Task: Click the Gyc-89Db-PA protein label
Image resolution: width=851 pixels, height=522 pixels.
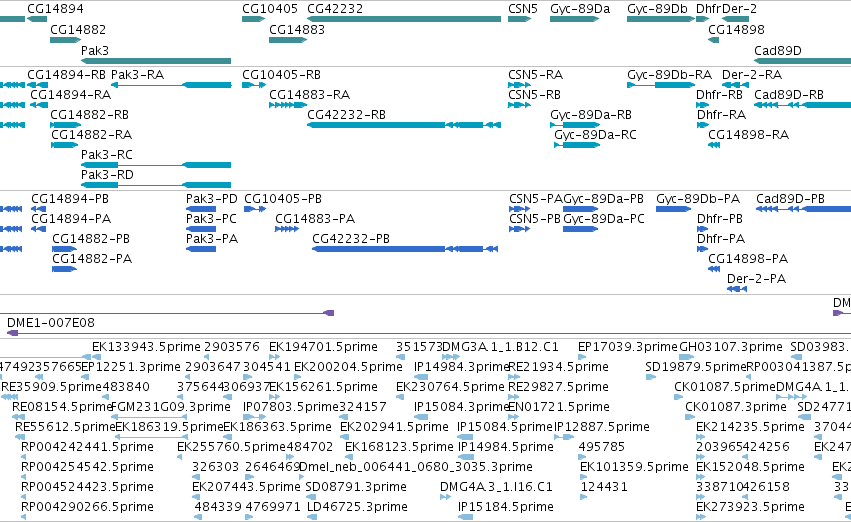Action: [x=698, y=199]
